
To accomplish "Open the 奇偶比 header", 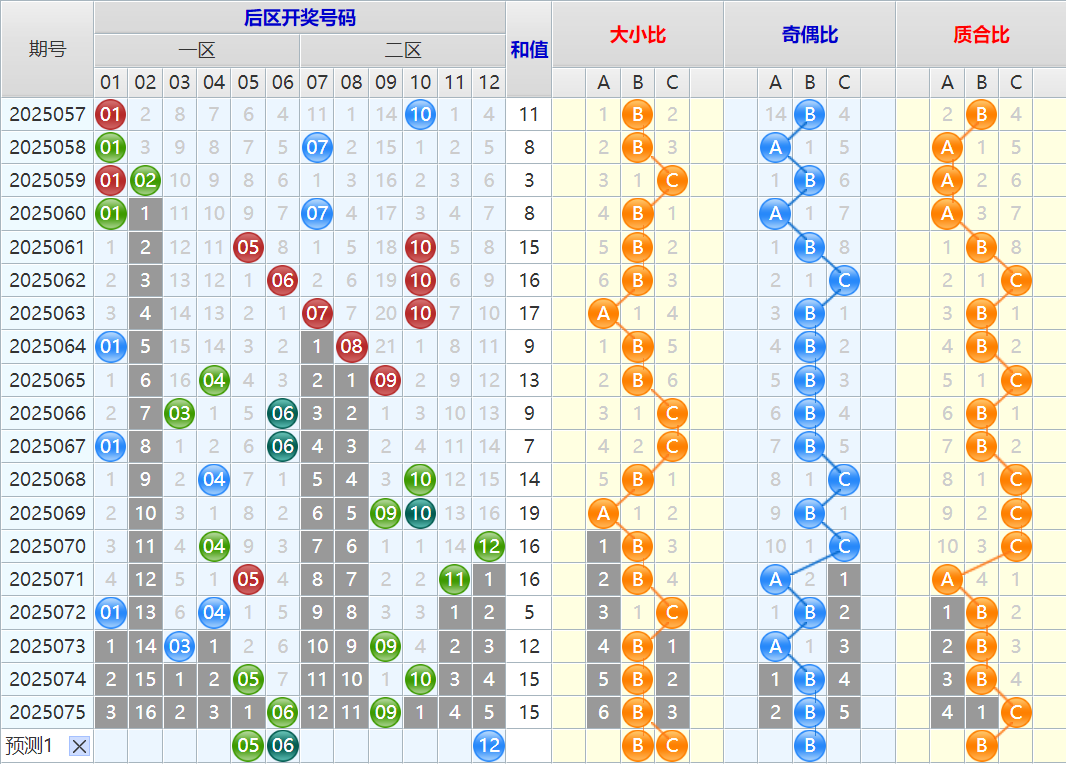I will click(810, 34).
